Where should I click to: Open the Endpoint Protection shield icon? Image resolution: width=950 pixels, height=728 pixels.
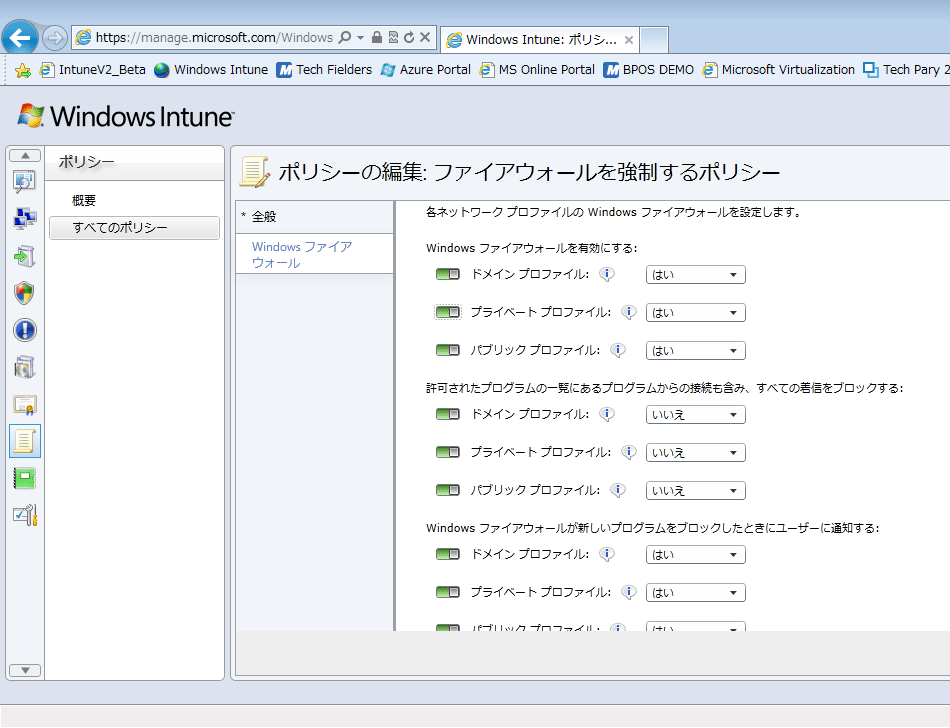(x=25, y=293)
